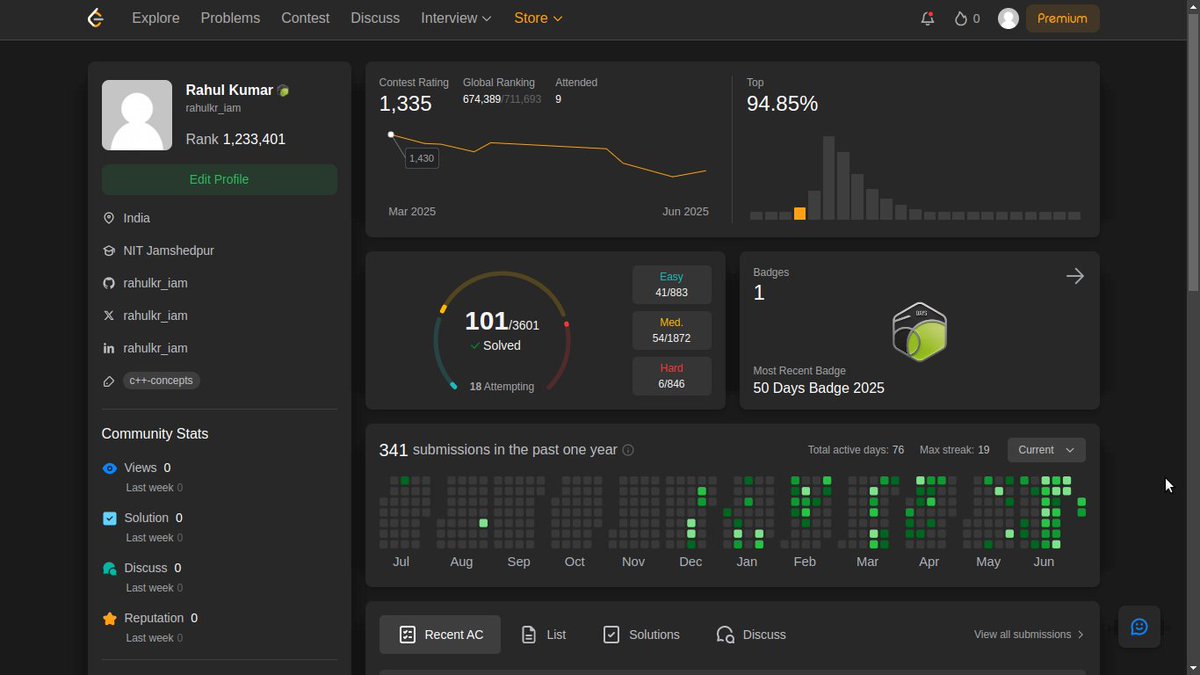This screenshot has height=675, width=1200.
Task: Select the Easy 41/883 stat box
Action: coord(671,285)
